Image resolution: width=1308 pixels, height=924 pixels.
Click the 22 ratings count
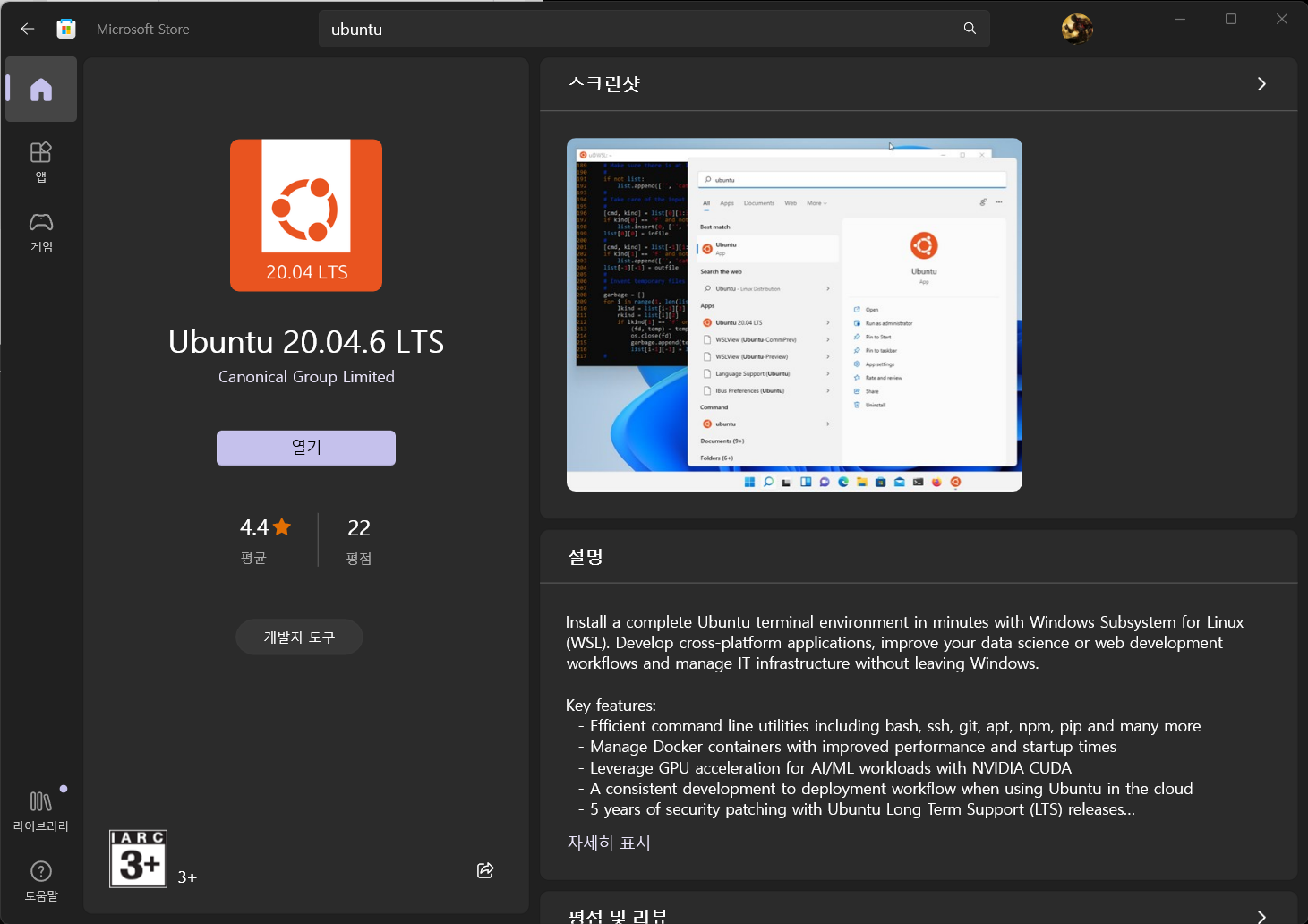tap(359, 528)
